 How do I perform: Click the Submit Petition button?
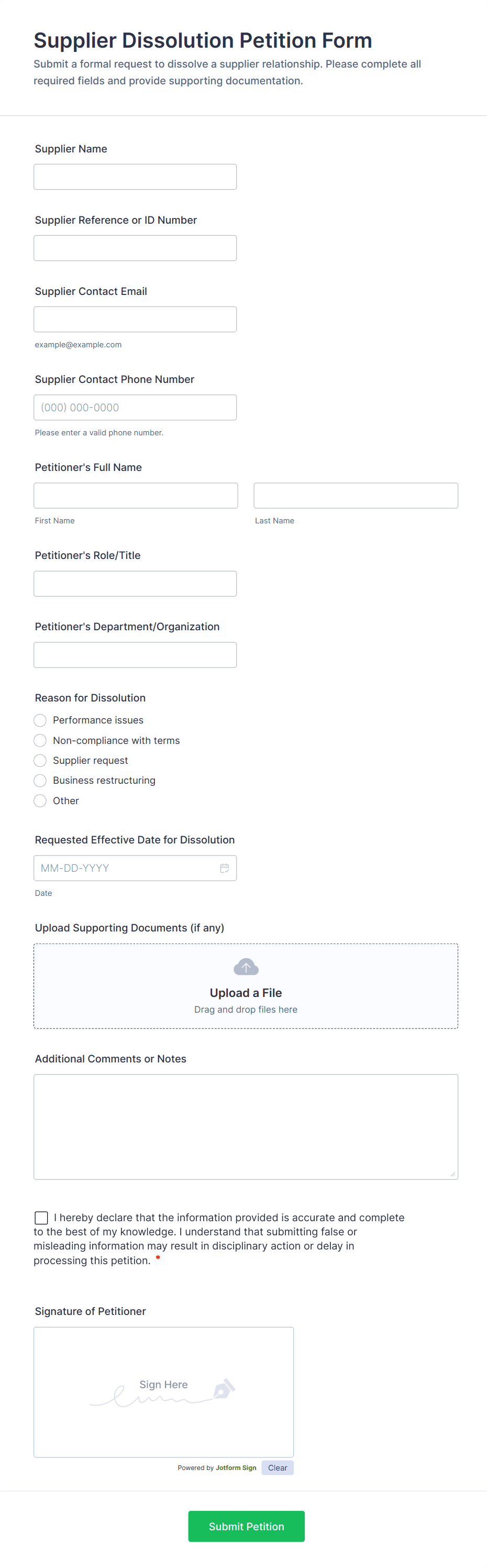point(246,1526)
